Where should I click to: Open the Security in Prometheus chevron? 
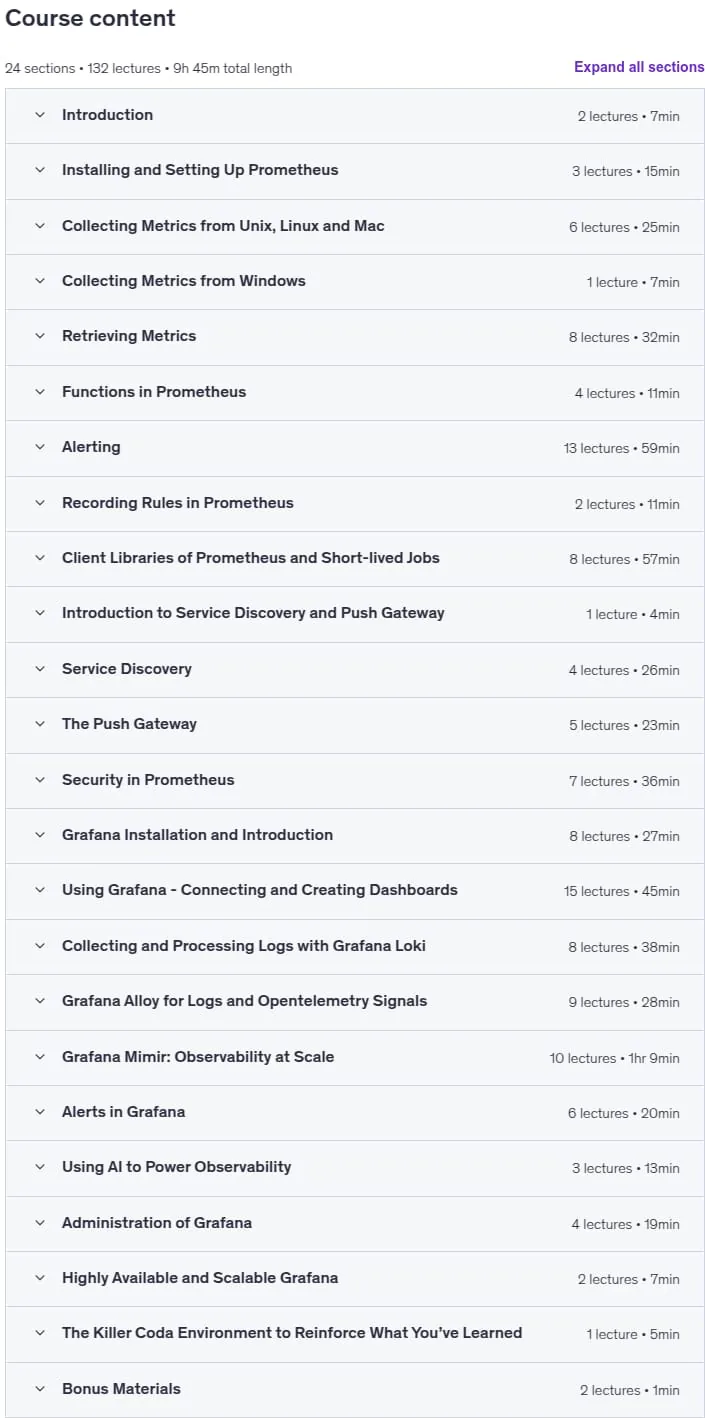pos(40,780)
